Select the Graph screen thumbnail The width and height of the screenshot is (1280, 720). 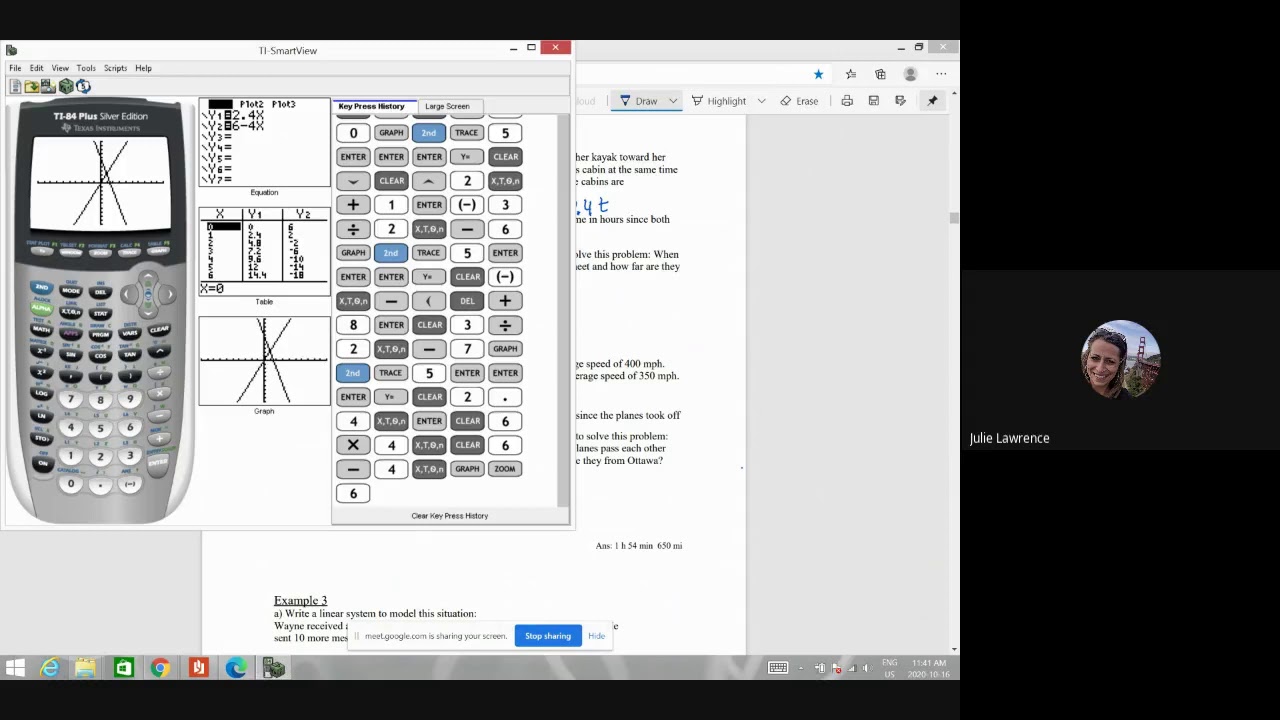click(x=264, y=361)
